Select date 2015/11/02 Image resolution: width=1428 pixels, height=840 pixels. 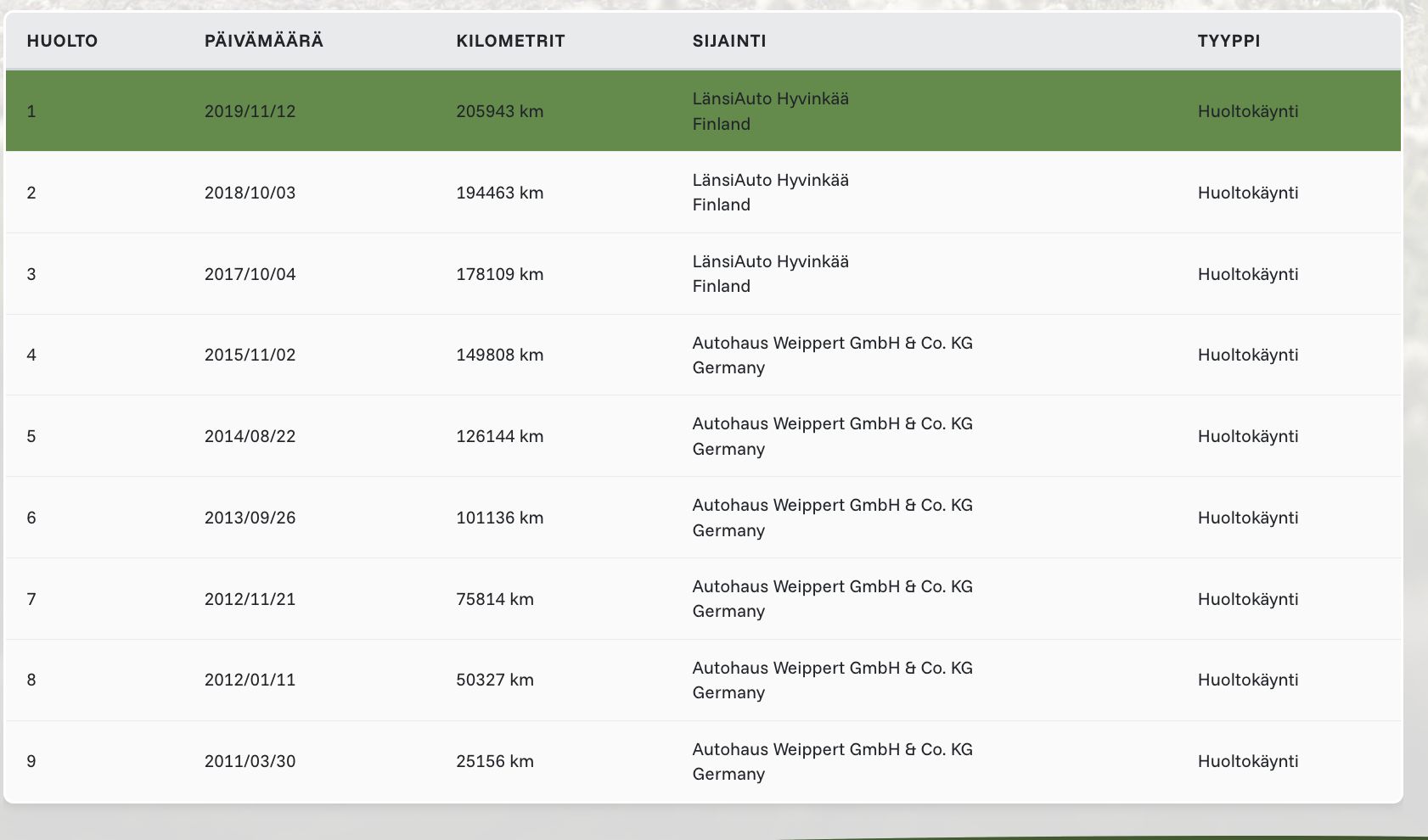[x=250, y=355]
